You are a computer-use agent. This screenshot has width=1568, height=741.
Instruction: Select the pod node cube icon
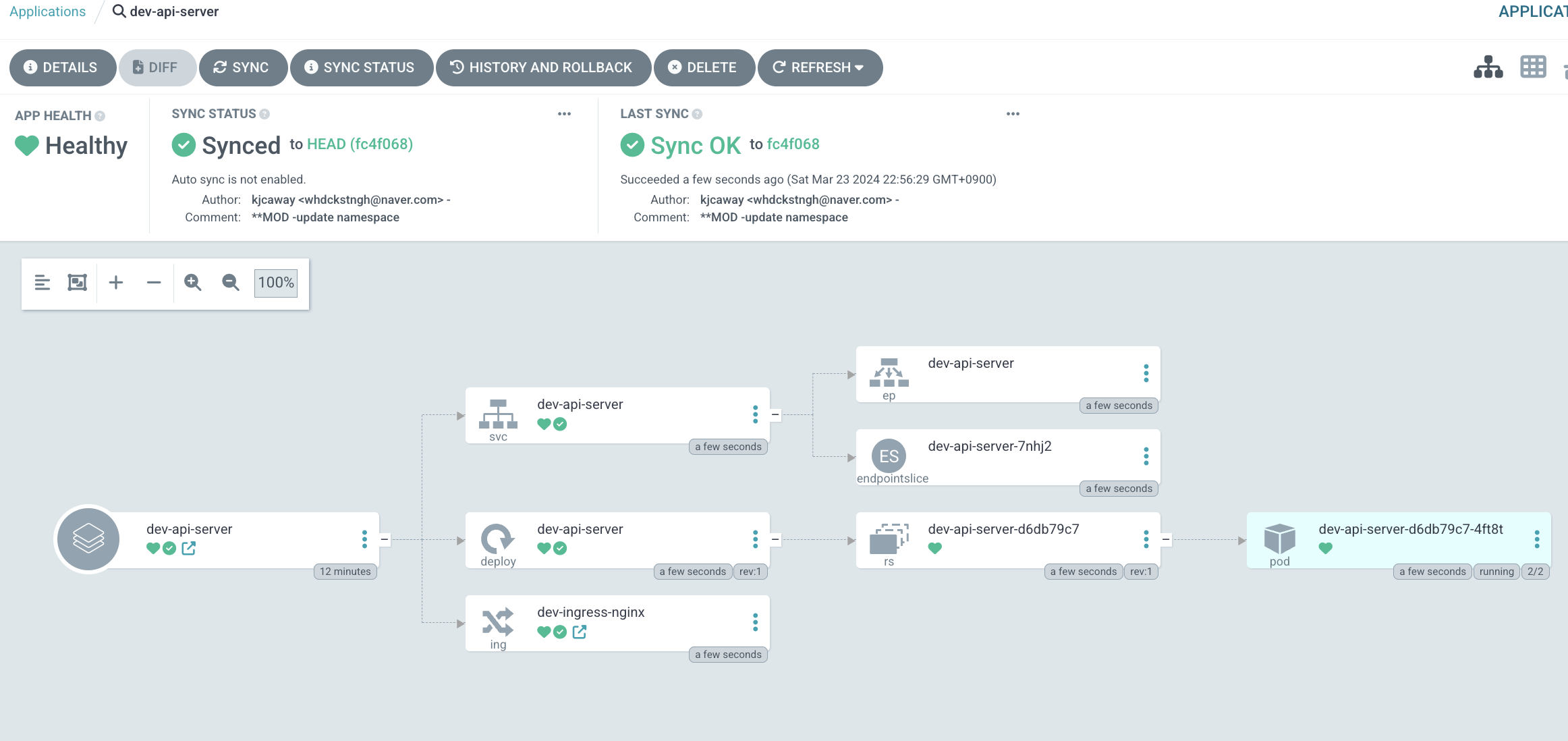[1279, 539]
